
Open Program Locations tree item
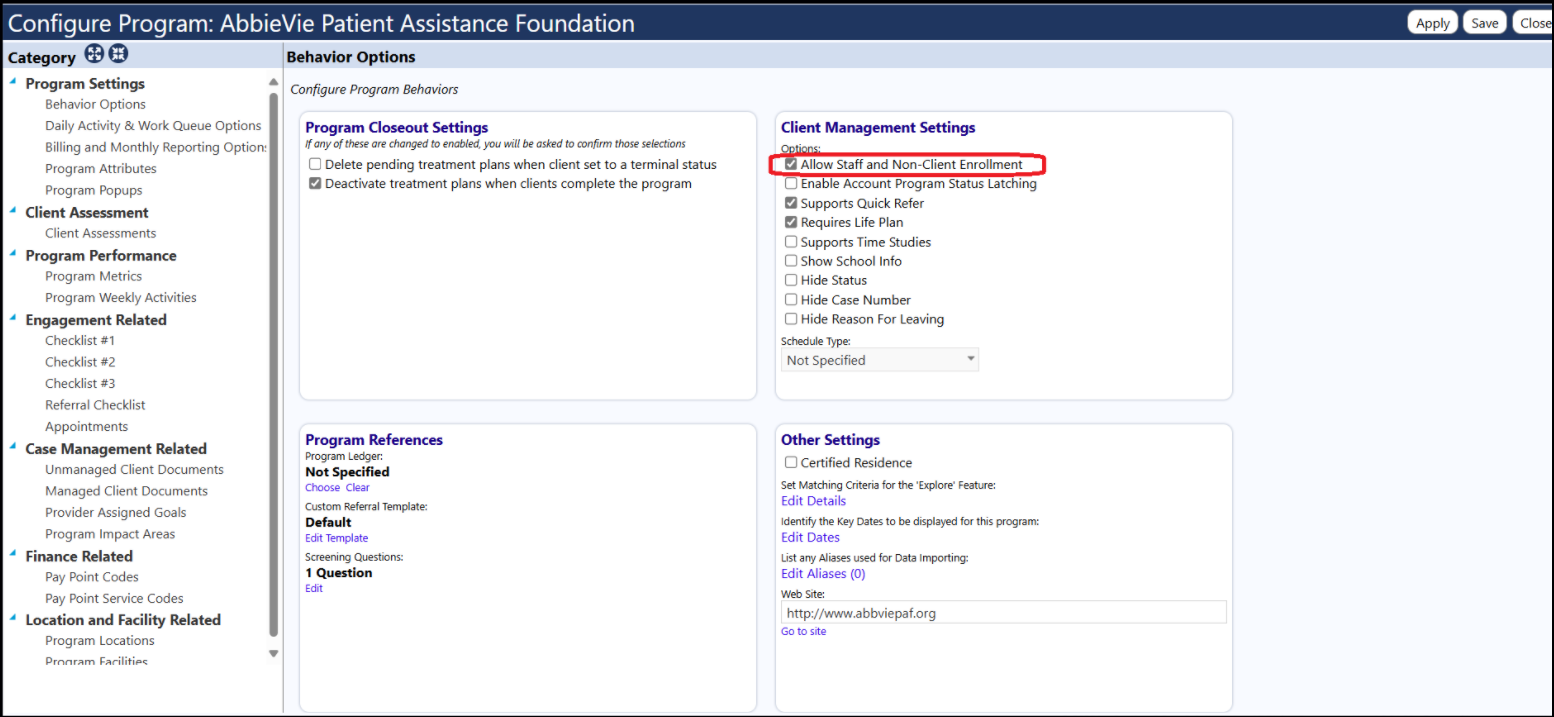(x=100, y=641)
